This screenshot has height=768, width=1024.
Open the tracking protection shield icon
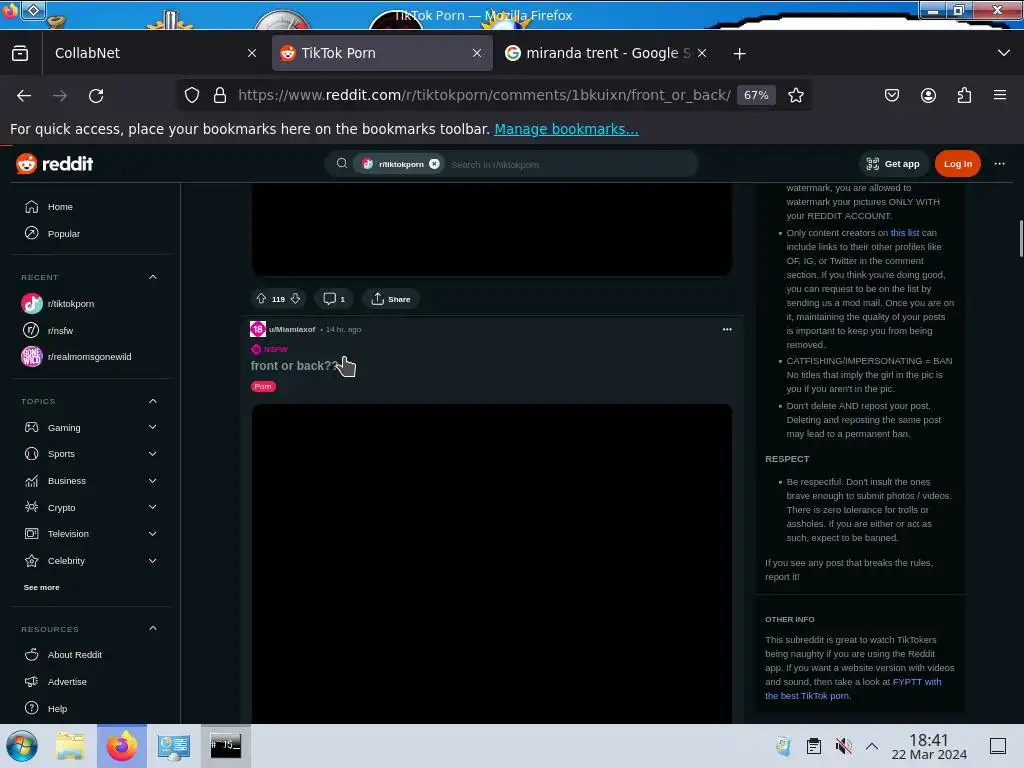pyautogui.click(x=191, y=95)
